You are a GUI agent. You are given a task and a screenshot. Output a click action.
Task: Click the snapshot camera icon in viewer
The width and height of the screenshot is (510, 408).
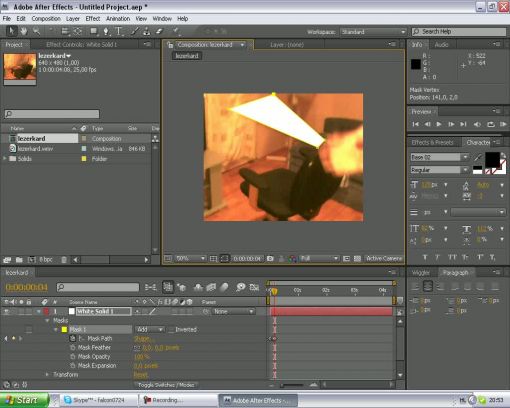point(270,258)
